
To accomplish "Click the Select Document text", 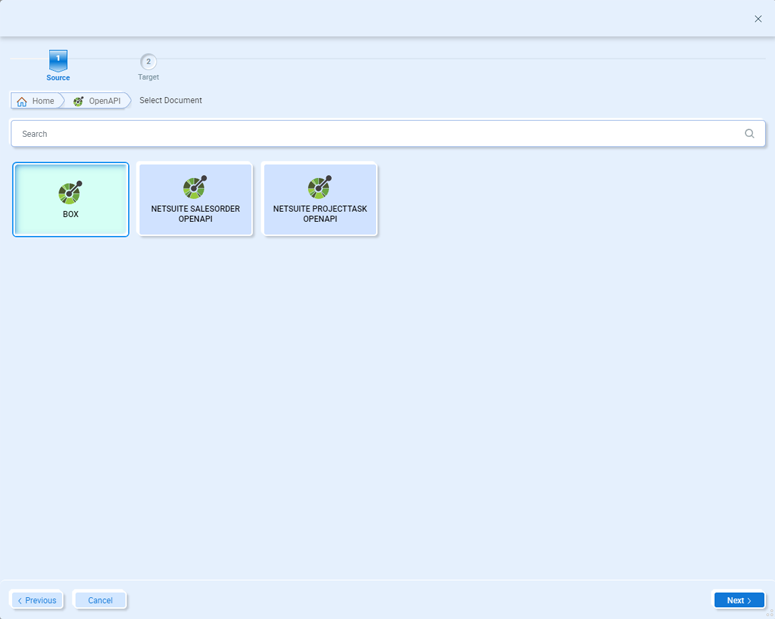I will 171,100.
